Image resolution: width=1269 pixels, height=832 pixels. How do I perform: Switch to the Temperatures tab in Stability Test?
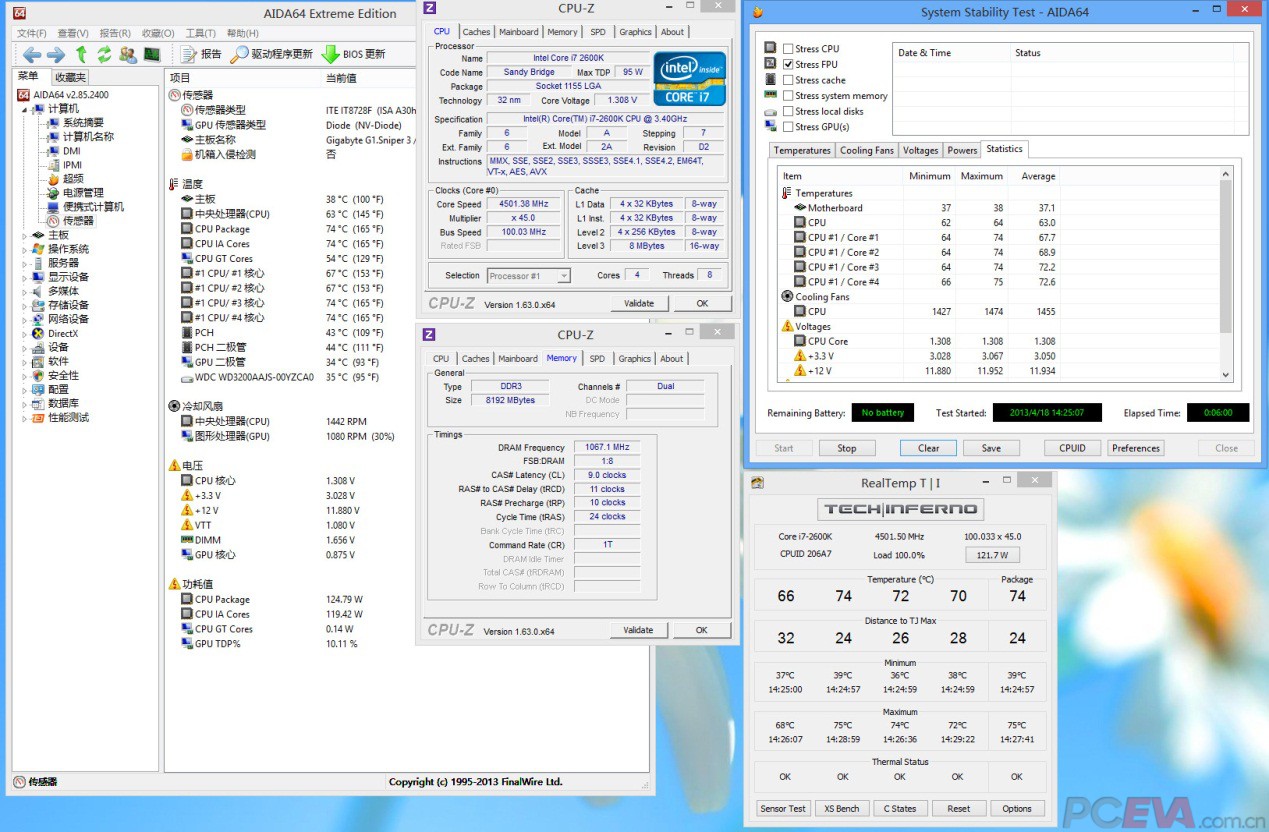point(801,151)
